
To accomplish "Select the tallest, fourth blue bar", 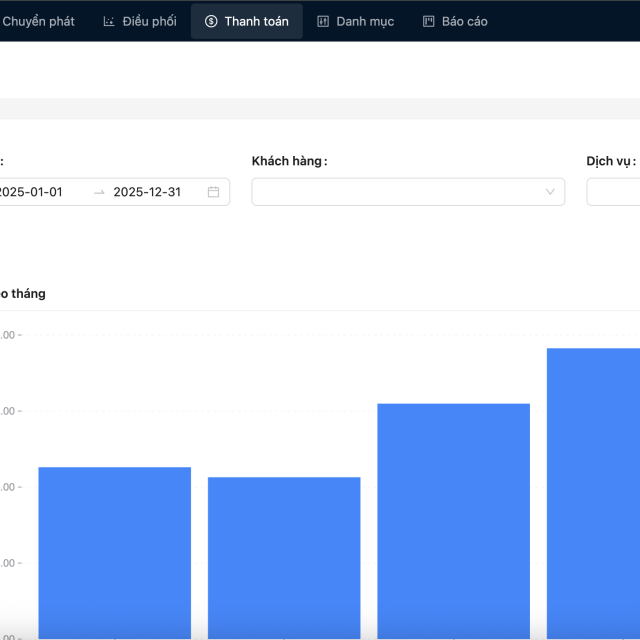I will coord(593,494).
